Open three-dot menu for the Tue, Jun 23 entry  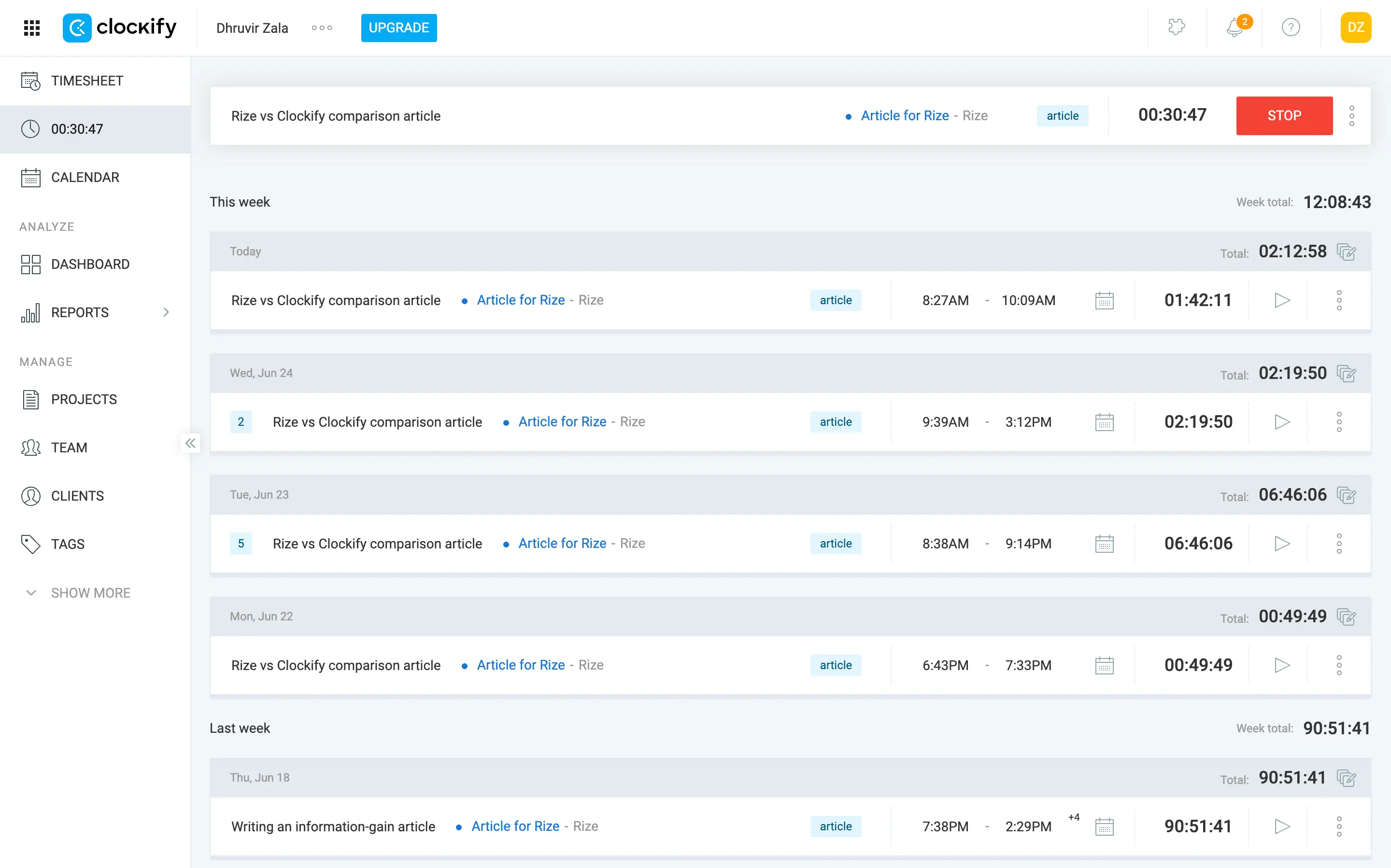pyautogui.click(x=1339, y=544)
